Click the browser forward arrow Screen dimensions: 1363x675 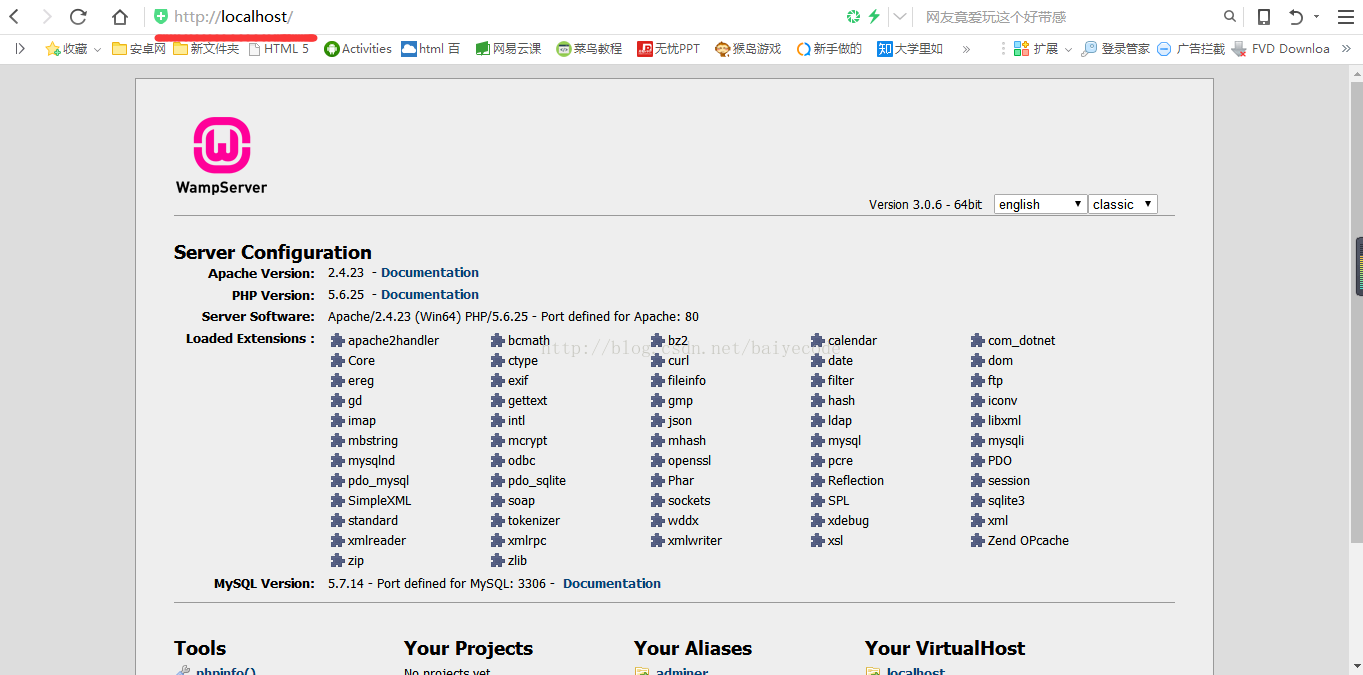coord(46,17)
